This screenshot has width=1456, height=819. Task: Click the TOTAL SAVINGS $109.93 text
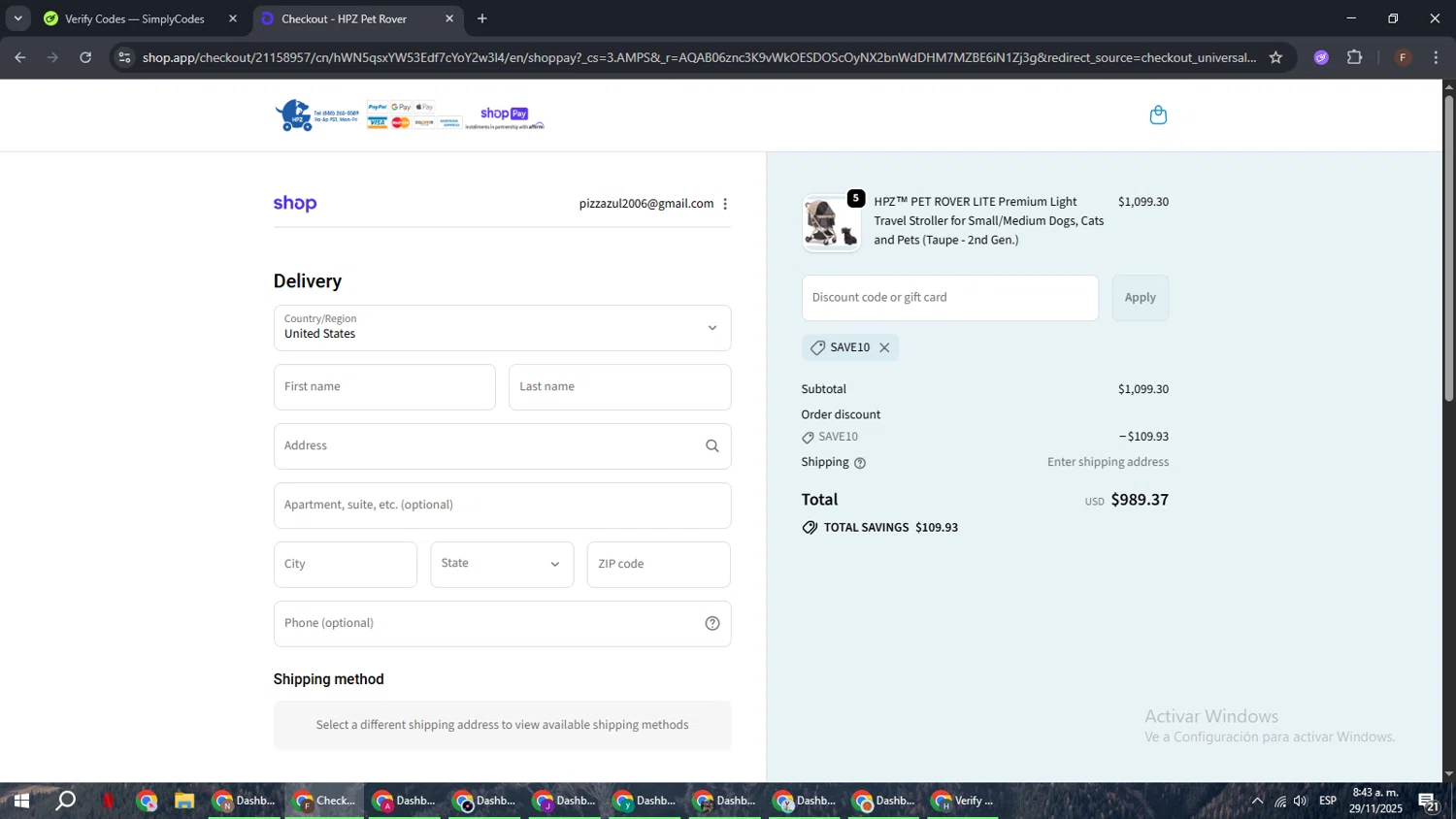[x=890, y=528]
